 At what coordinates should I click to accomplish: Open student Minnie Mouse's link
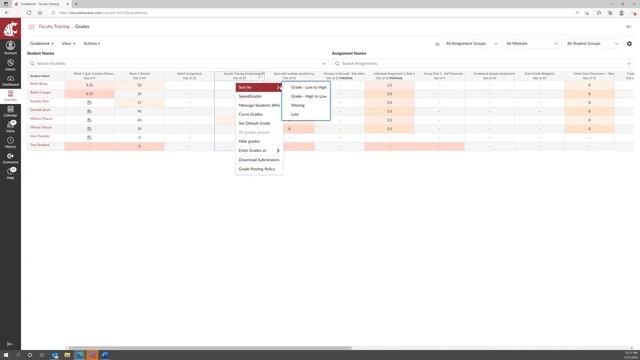(x=41, y=127)
